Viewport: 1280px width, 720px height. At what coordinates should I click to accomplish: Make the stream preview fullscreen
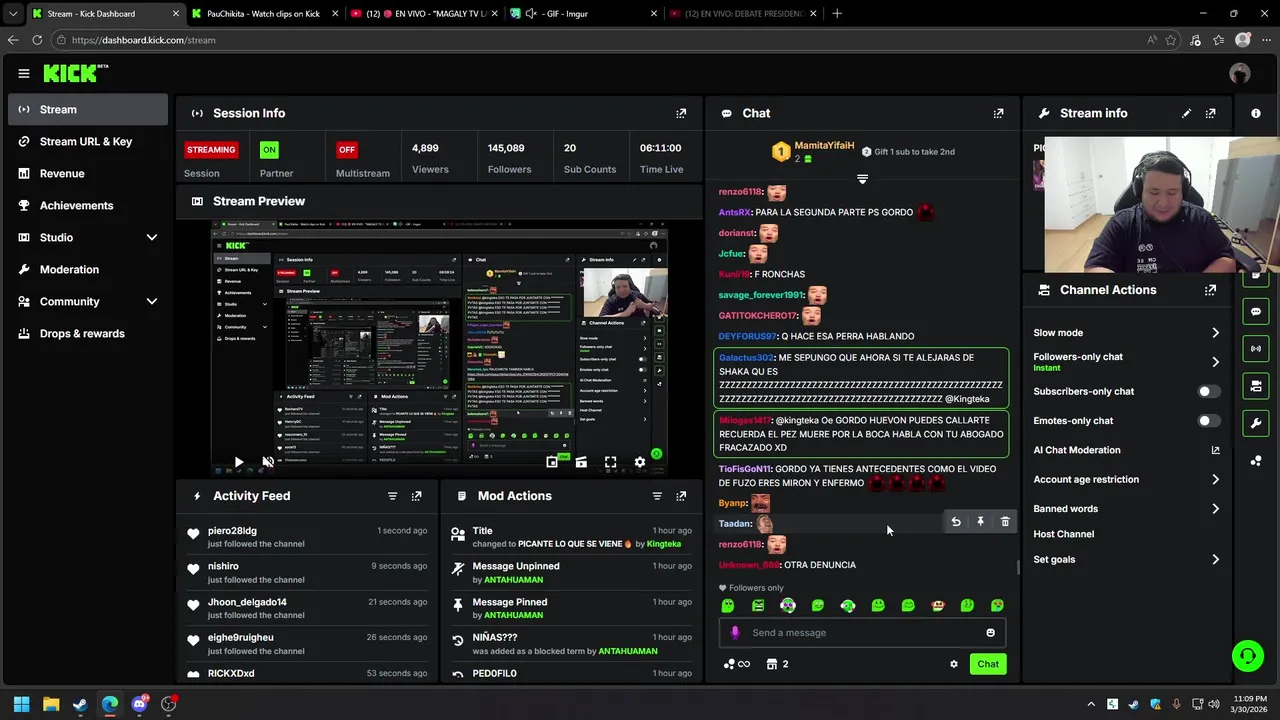(610, 462)
